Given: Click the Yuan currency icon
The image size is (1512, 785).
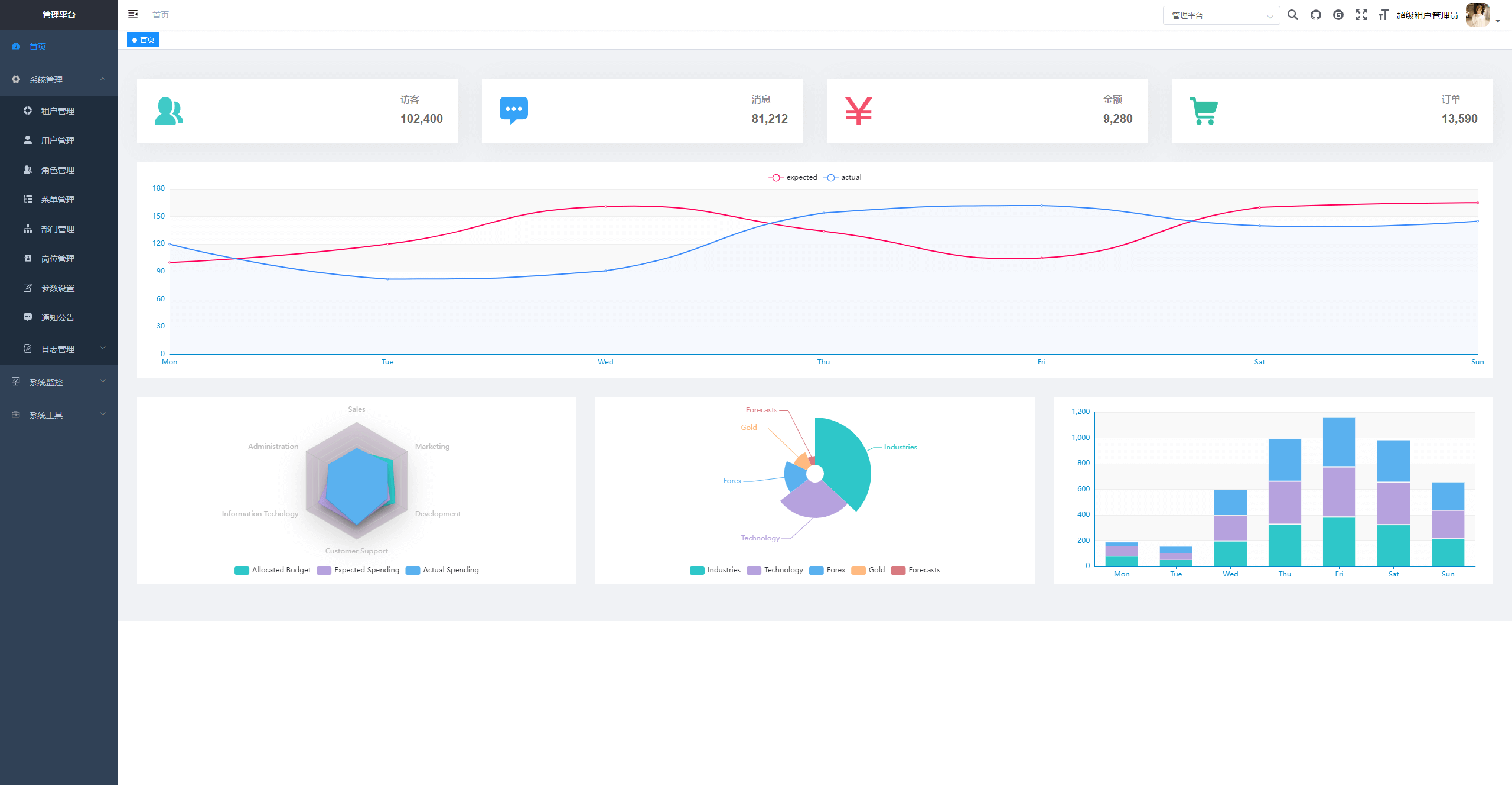Looking at the screenshot, I should click(x=858, y=109).
